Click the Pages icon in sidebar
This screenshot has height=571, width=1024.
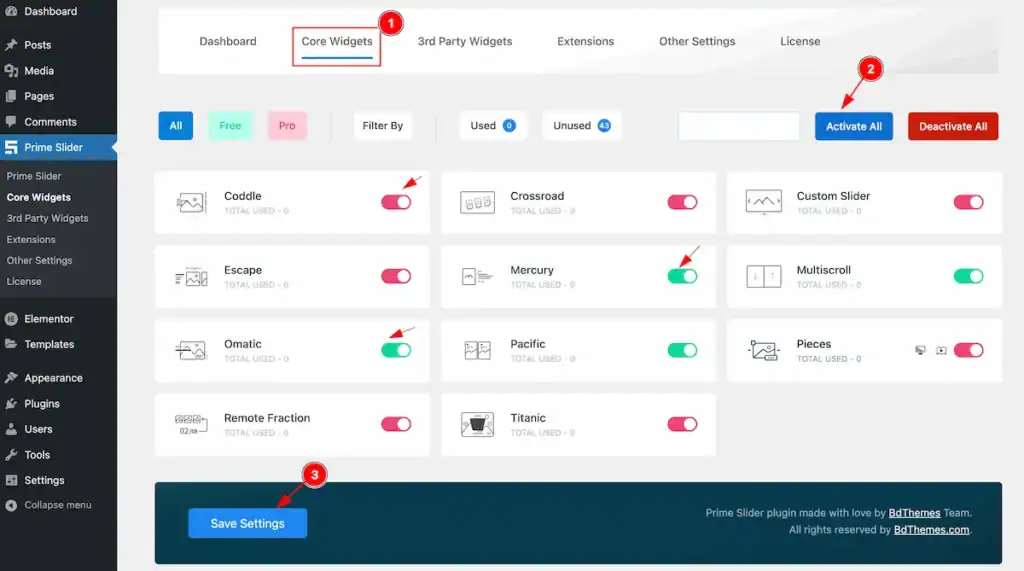coord(11,96)
